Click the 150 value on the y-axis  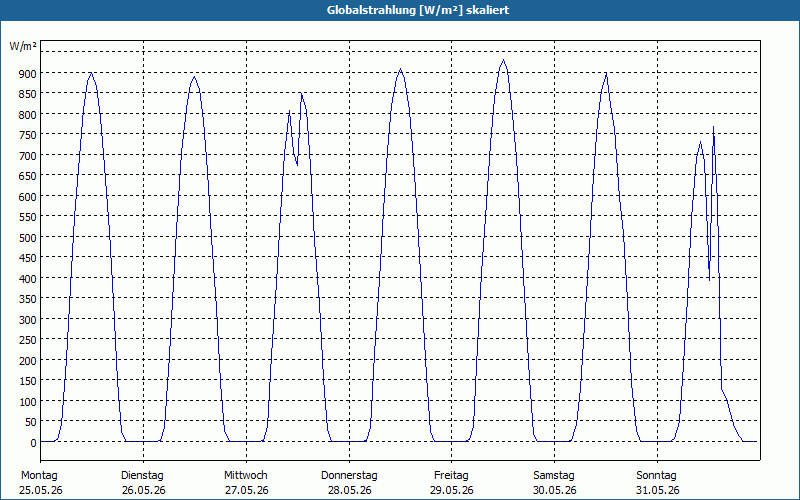click(x=28, y=382)
